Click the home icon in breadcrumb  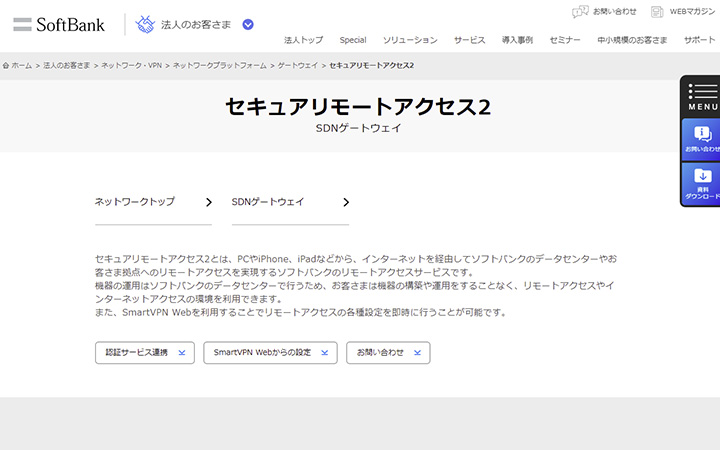(6, 66)
